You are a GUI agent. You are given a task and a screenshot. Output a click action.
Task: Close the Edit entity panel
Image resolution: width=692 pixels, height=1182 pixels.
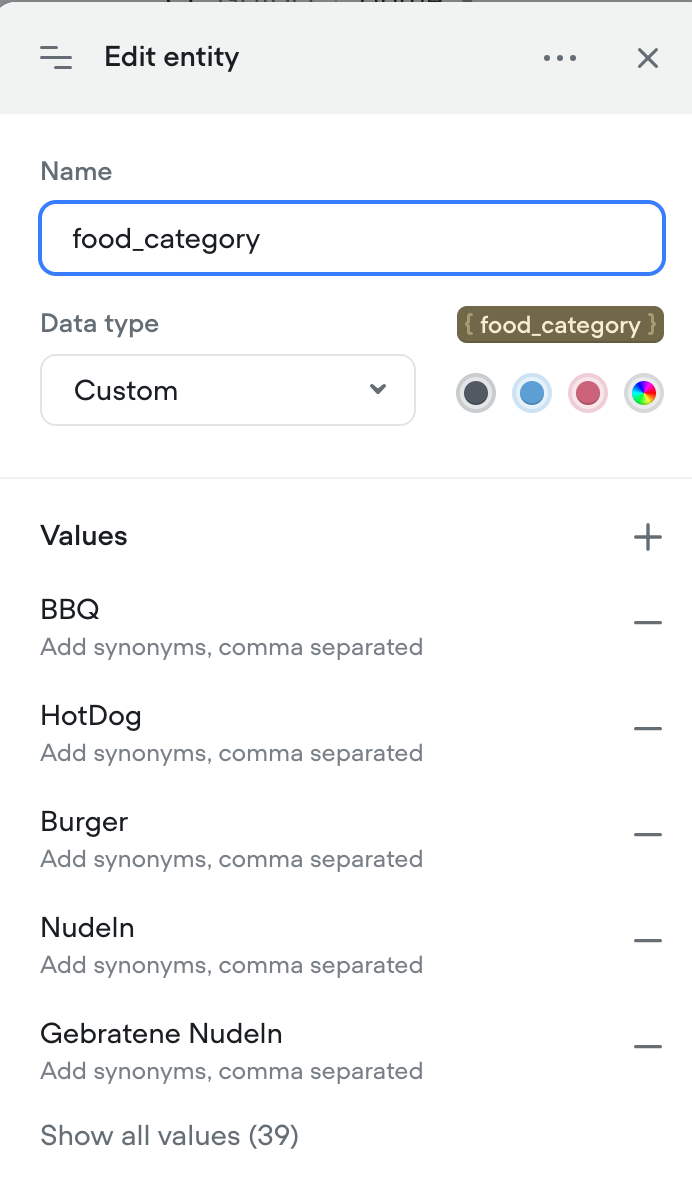648,58
